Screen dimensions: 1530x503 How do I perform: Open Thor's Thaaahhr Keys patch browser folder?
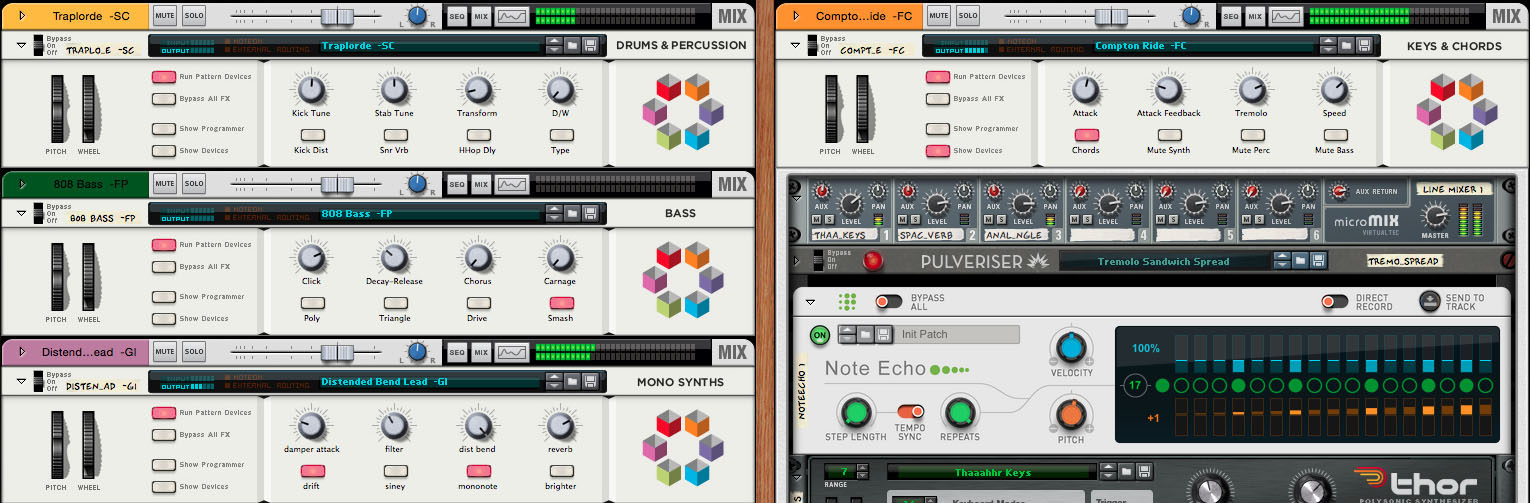(1126, 472)
